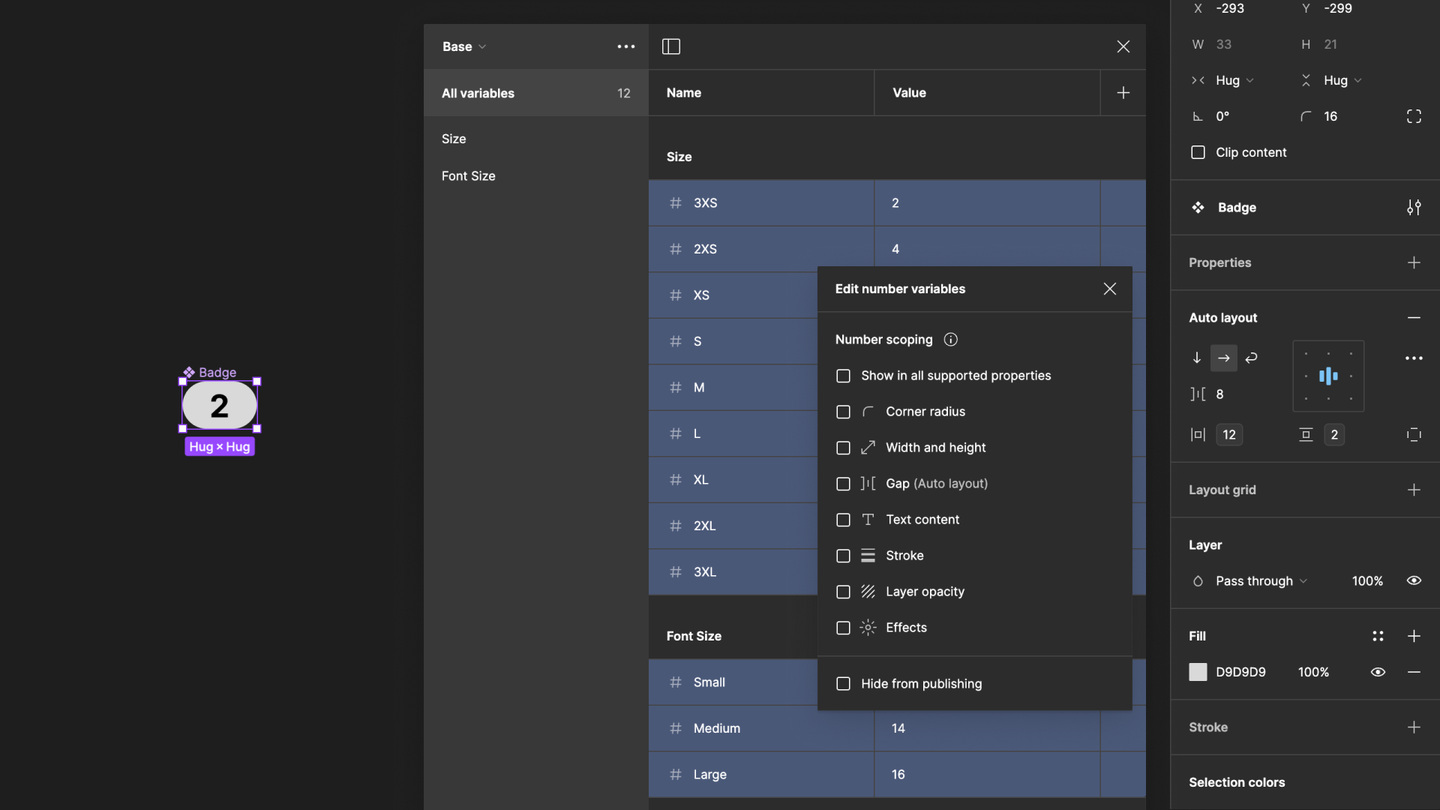The image size is (1440, 810).
Task: Check the Corner radius scoping box
Action: coord(843,412)
